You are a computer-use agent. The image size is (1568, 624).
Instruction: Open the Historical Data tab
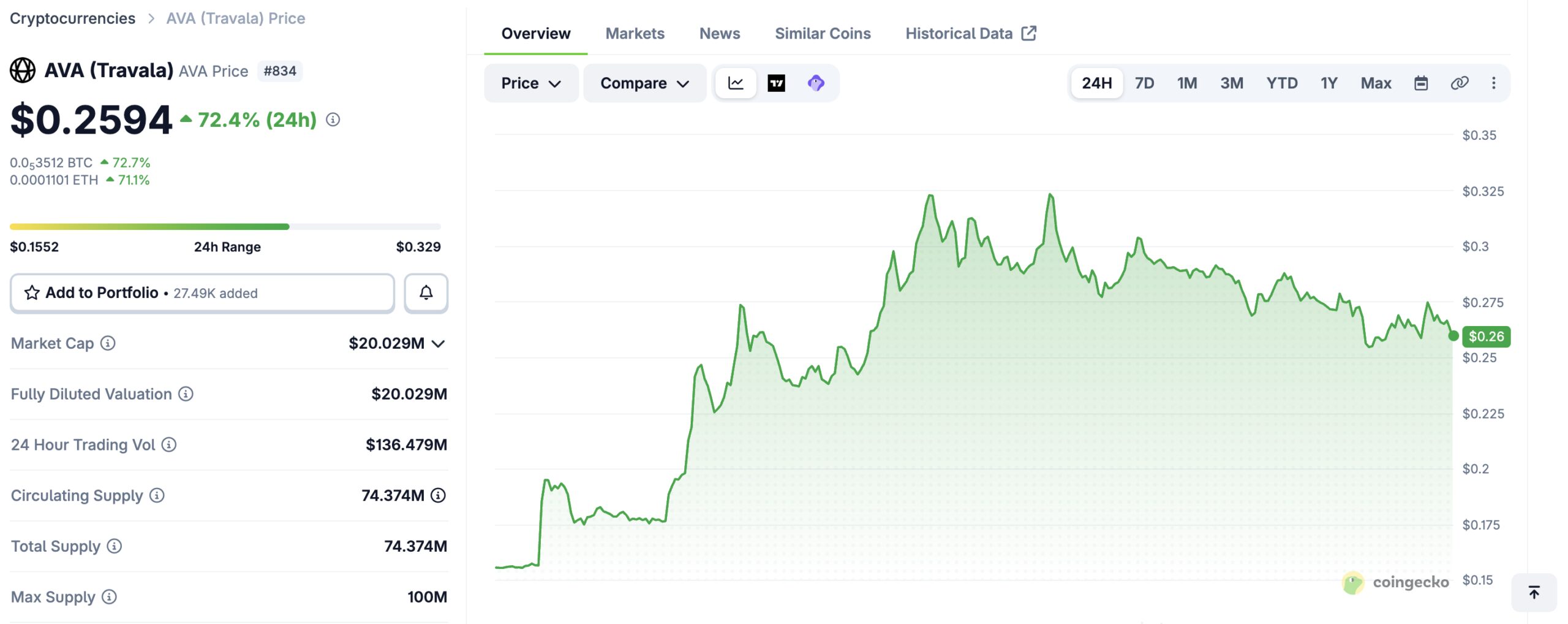[x=971, y=34]
